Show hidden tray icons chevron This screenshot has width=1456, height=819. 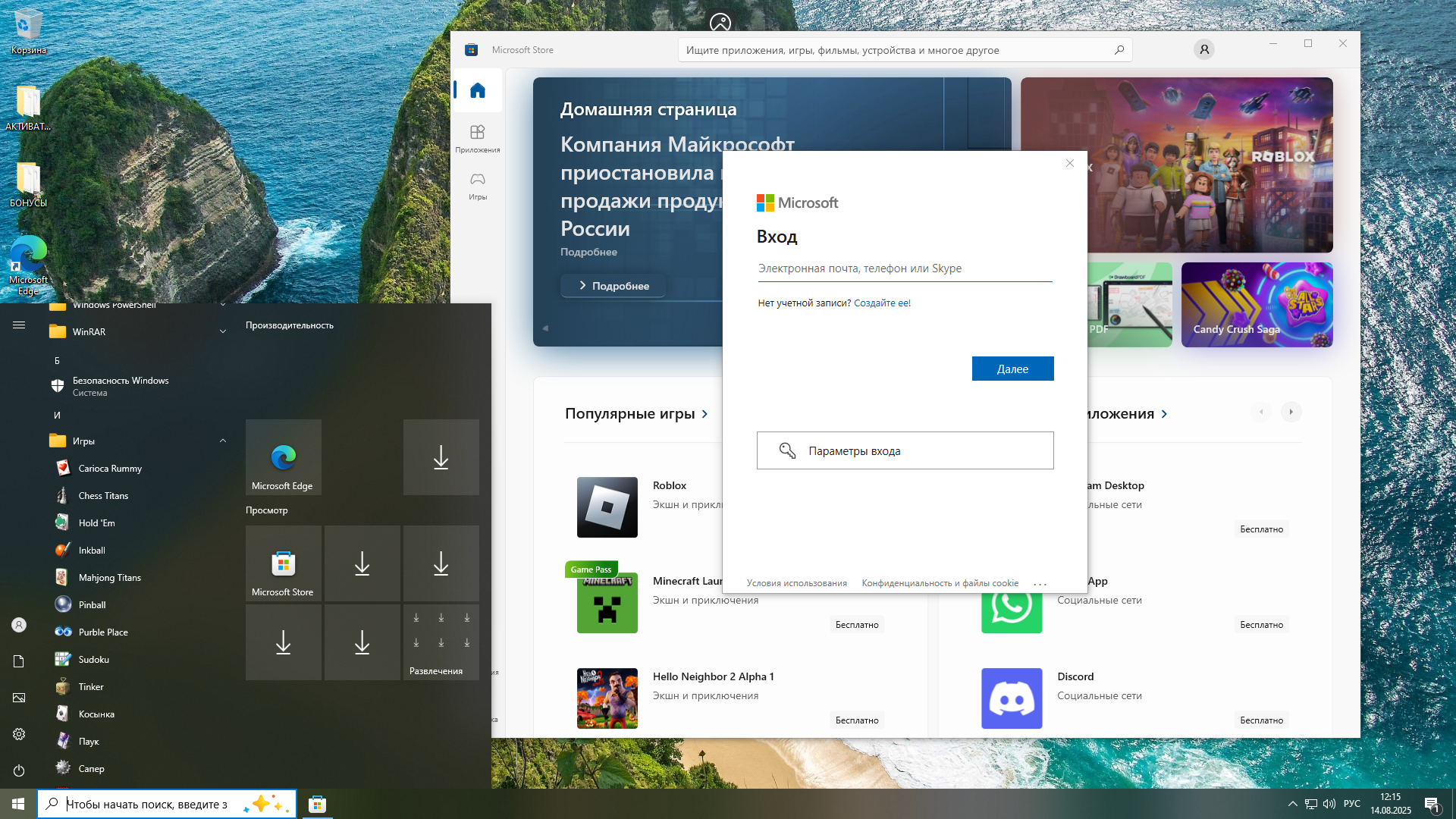tap(1292, 804)
